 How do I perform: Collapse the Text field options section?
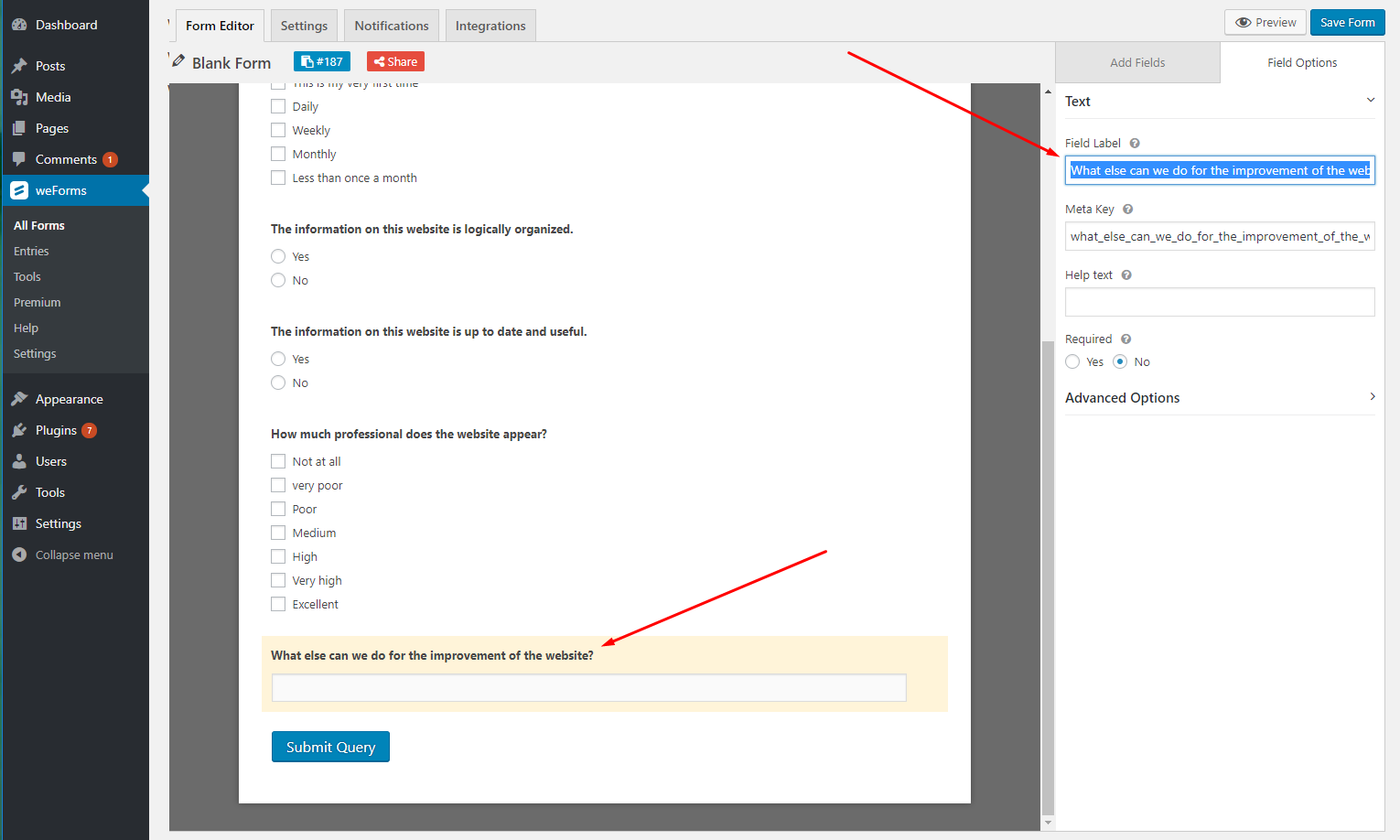pyautogui.click(x=1370, y=100)
